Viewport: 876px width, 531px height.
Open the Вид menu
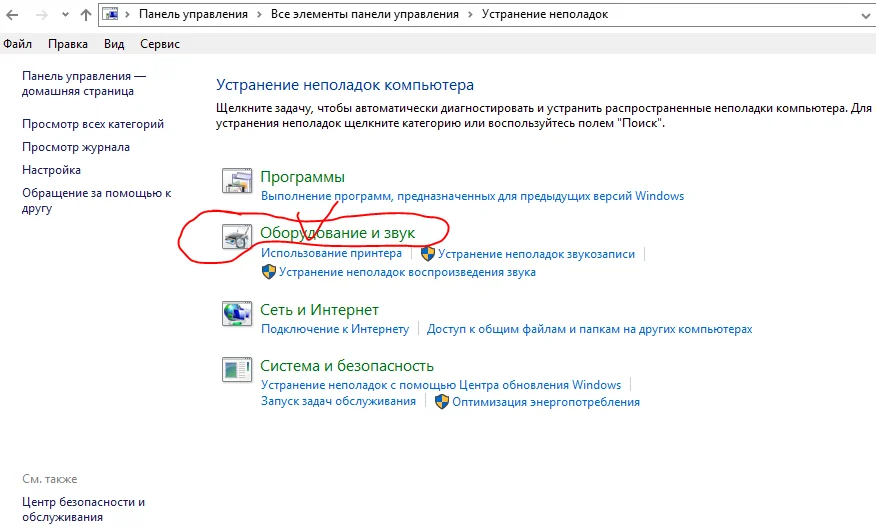point(114,44)
